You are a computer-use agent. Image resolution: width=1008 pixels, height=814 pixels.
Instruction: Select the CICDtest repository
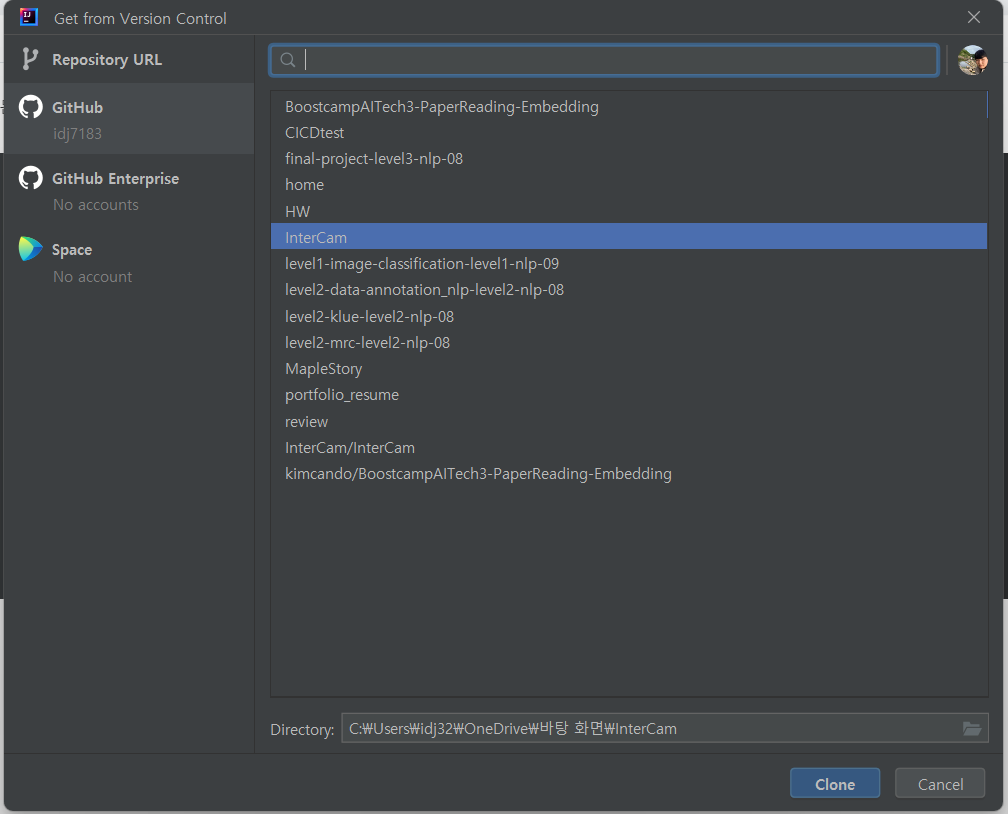click(629, 132)
